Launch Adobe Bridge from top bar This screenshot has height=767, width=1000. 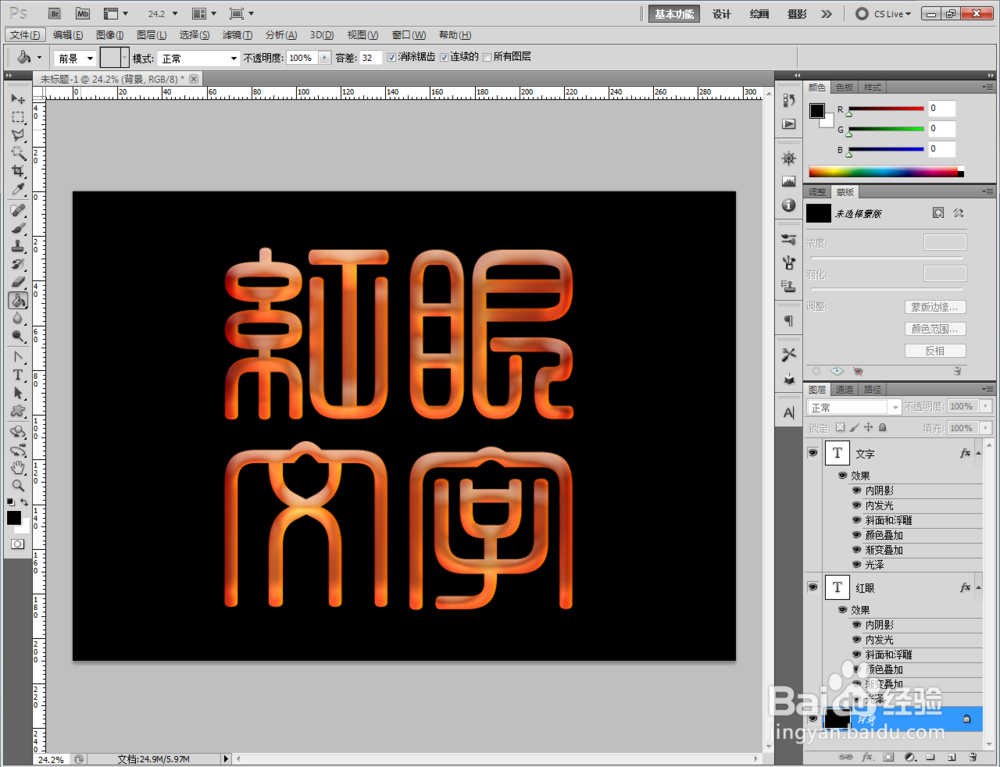point(54,13)
